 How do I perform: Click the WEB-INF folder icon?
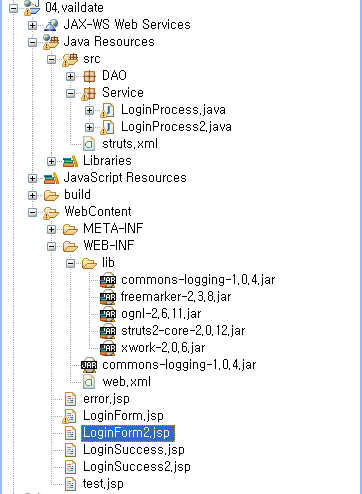[70, 246]
